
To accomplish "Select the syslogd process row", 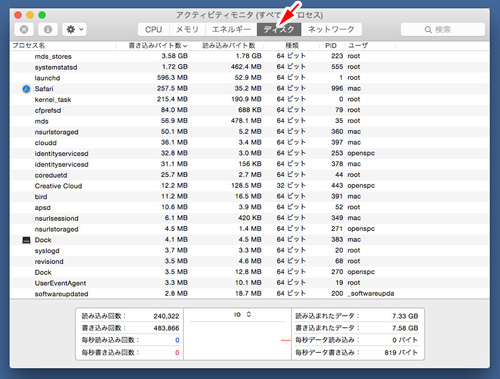I will pyautogui.click(x=249, y=250).
